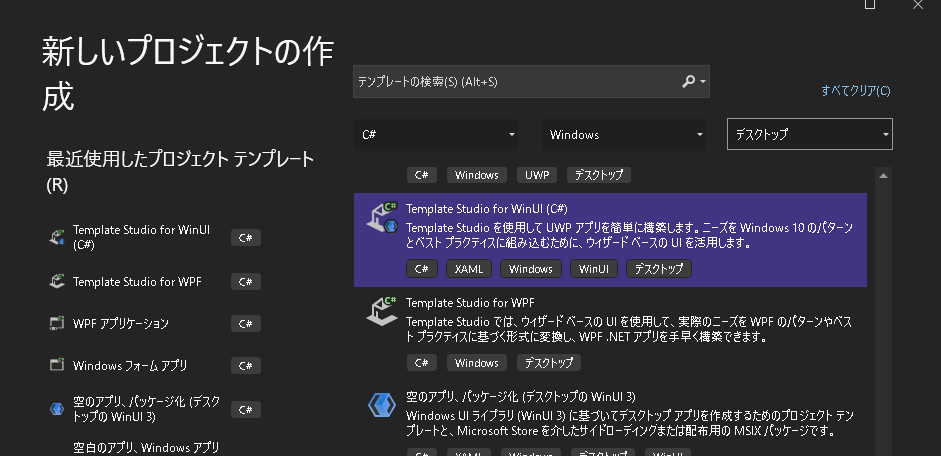The width and height of the screenshot is (941, 456).
Task: Click blue WinUI 3 icon in recent templates
Action: tap(56, 409)
